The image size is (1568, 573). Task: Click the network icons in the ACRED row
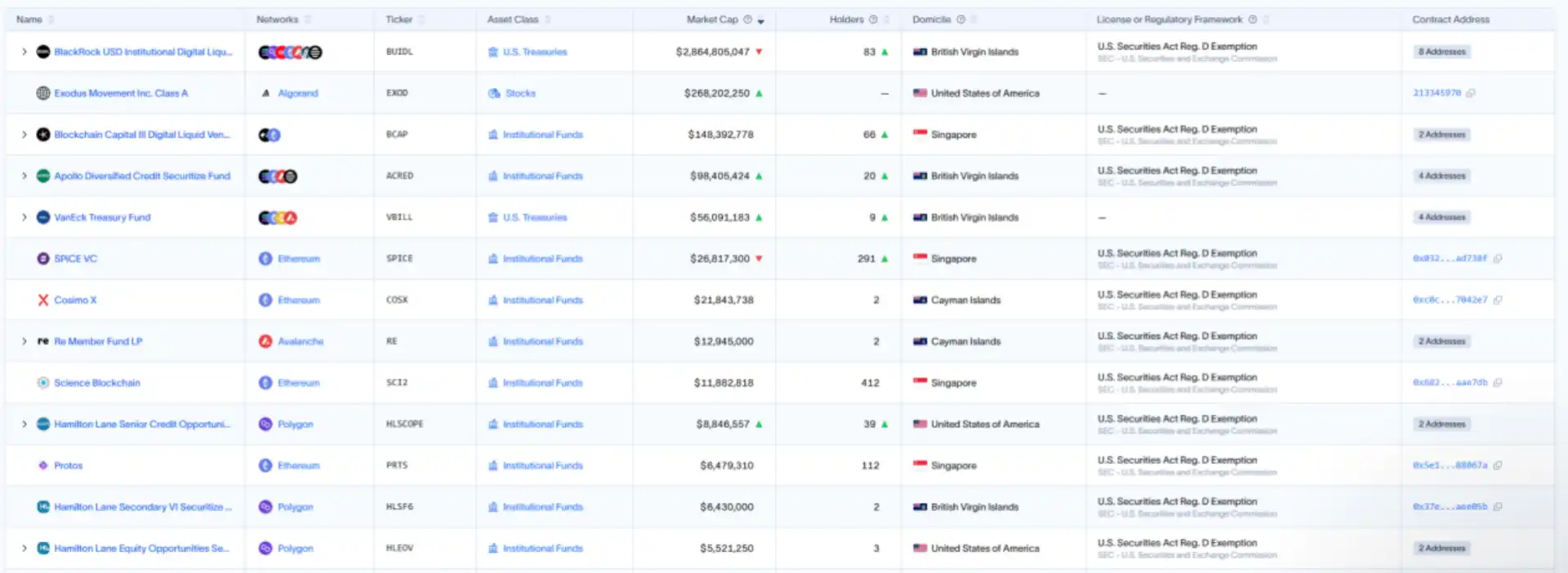coord(278,176)
